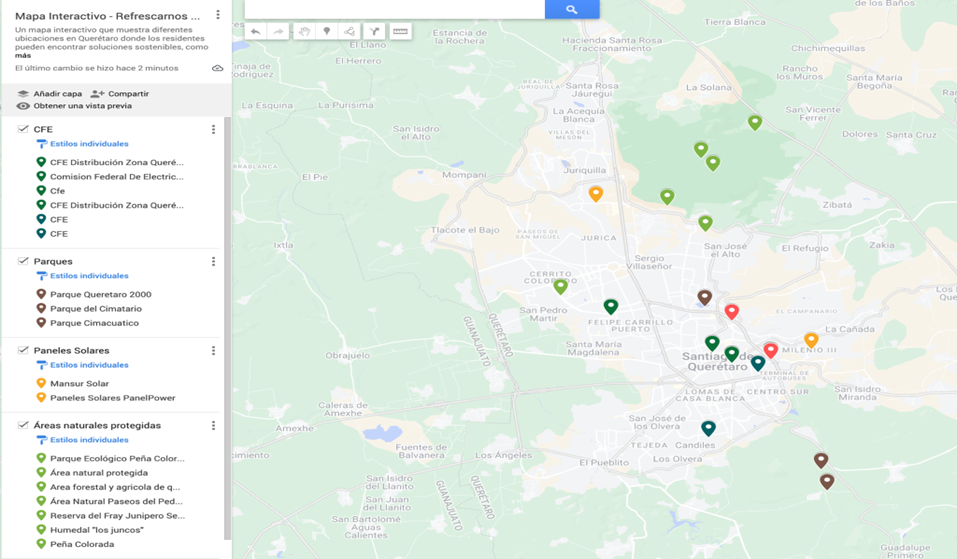The image size is (957, 559).
Task: Select the hand pan tool
Action: tap(303, 32)
